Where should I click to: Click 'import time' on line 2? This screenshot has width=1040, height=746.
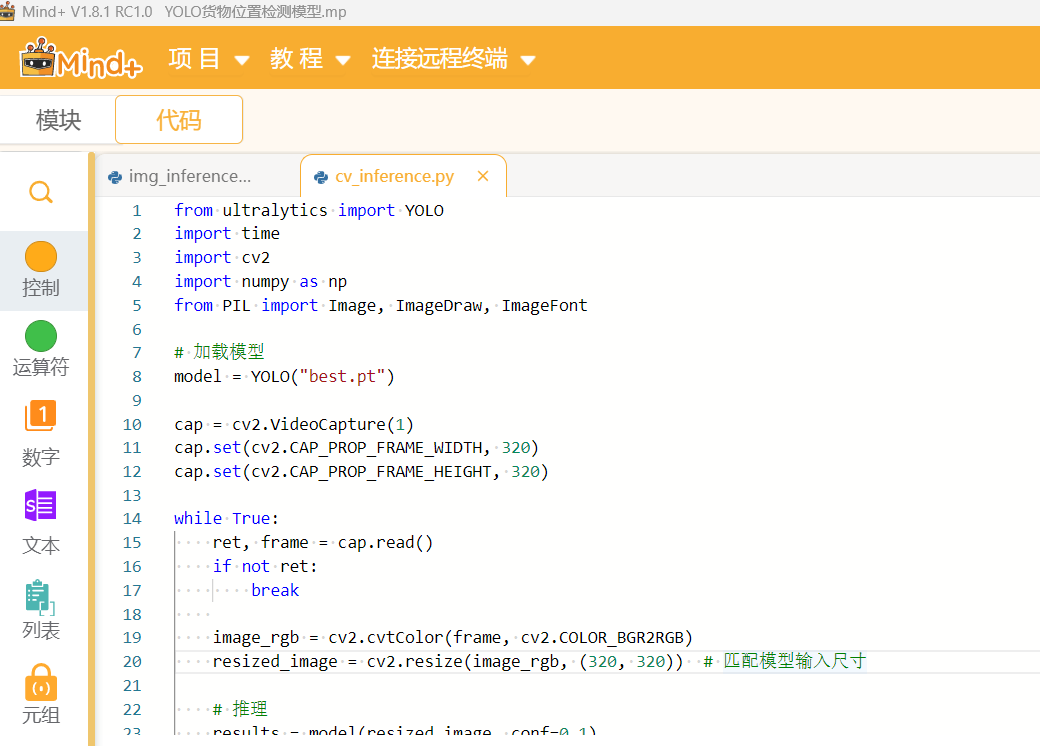(227, 233)
